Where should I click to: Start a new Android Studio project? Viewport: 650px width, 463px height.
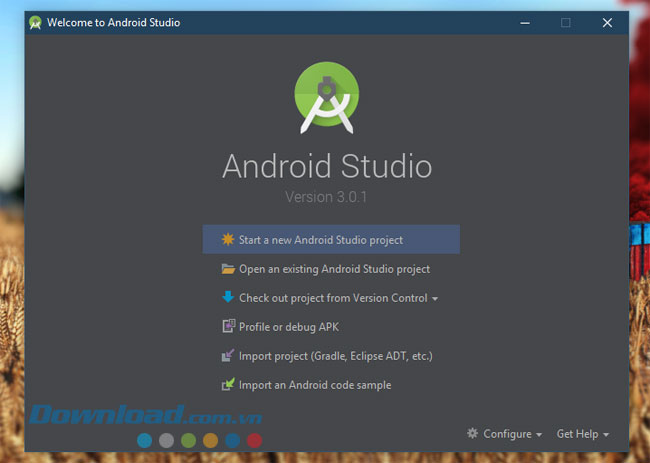(x=331, y=240)
